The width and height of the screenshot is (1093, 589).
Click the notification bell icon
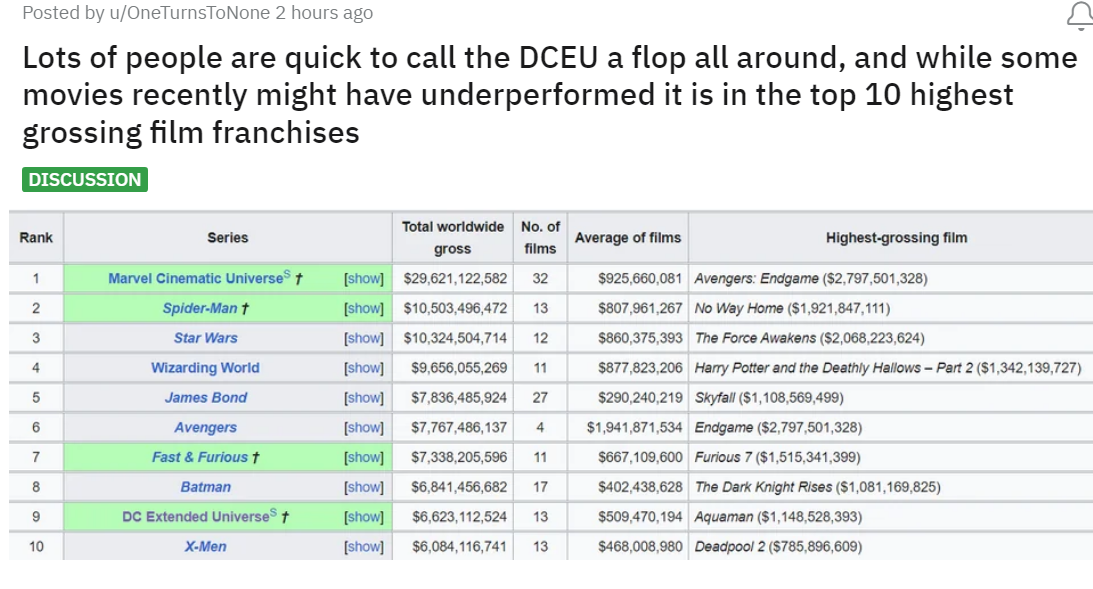coord(1078,16)
